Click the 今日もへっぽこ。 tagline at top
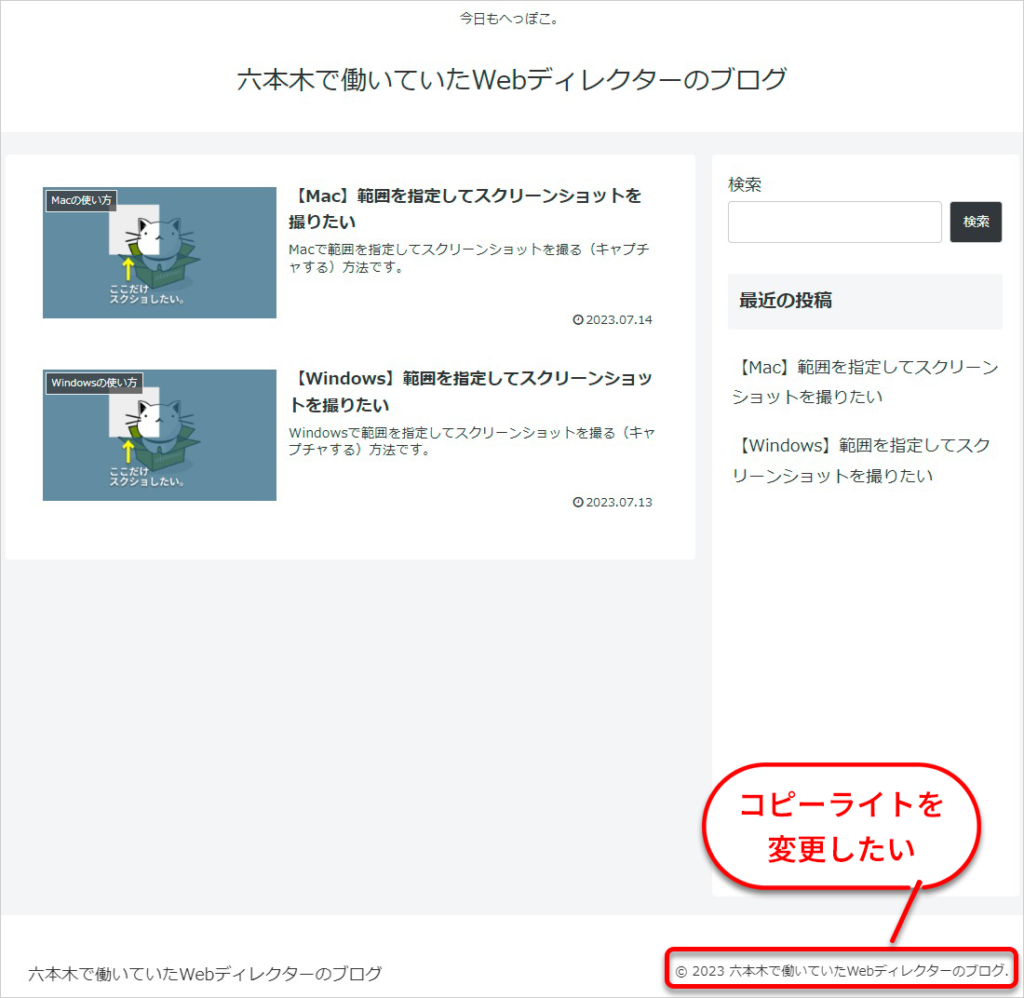Screen dimensions: 1024x998 (x=509, y=19)
